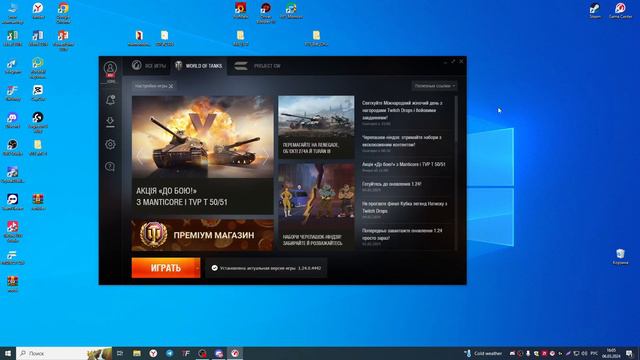Open Telegram from the taskbar
The height and width of the screenshot is (360, 640).
pos(169,353)
